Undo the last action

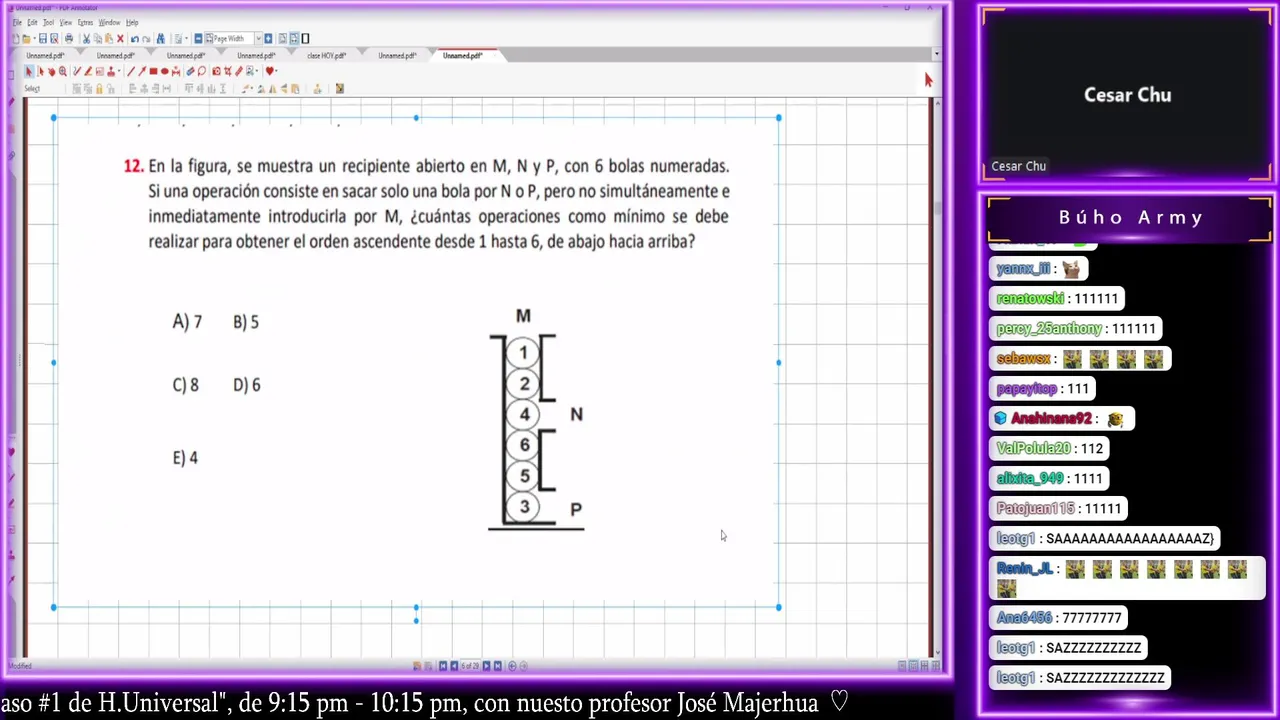tap(134, 39)
